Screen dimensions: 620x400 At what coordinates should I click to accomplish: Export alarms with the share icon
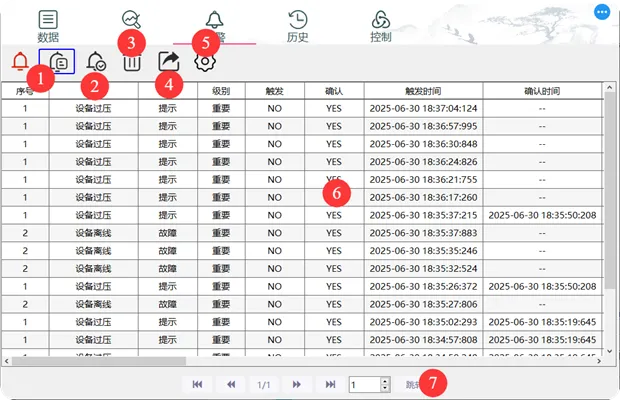tap(169, 61)
